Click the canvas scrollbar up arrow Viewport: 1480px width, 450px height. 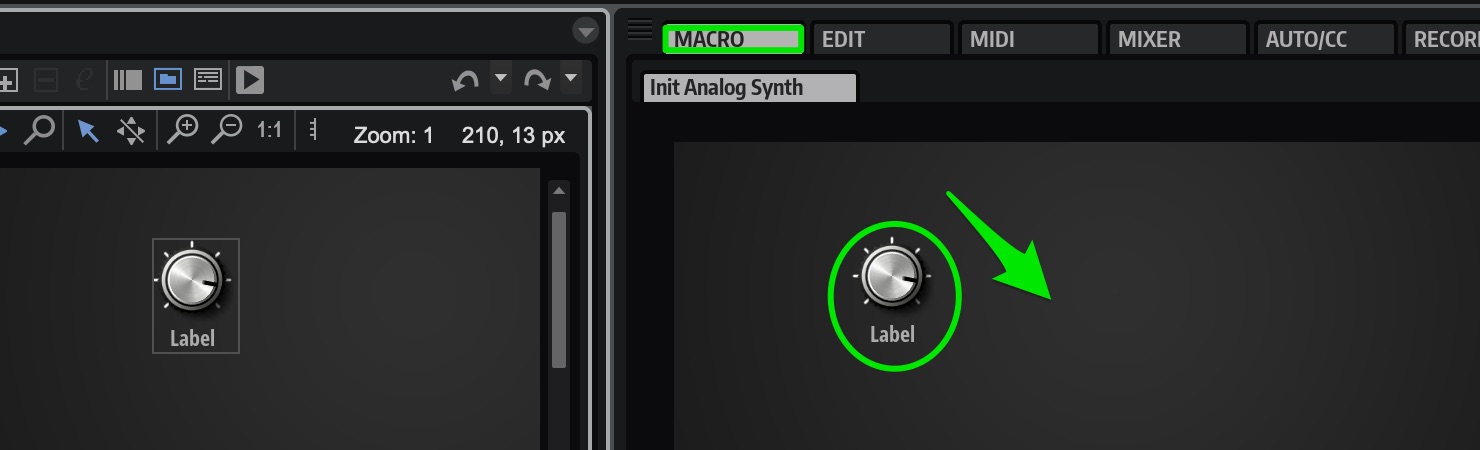pos(559,190)
